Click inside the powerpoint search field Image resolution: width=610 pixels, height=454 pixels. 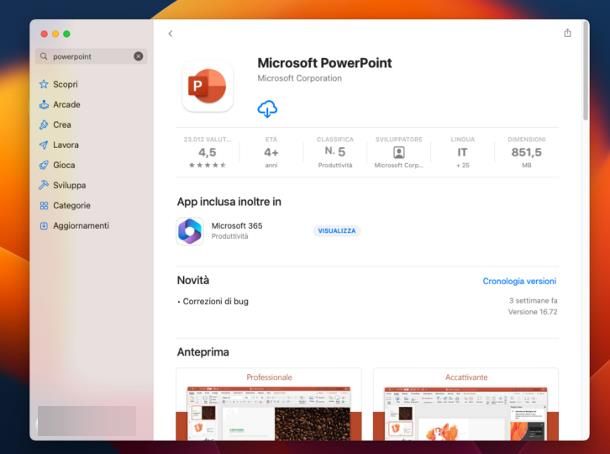pos(91,56)
